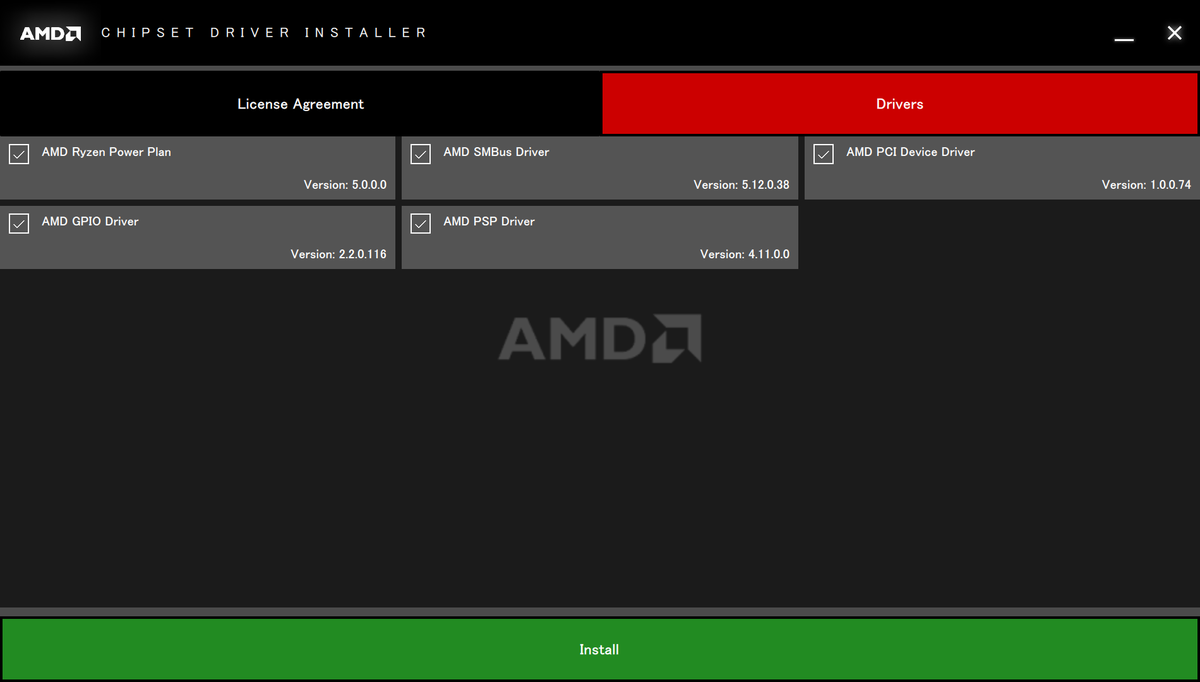Image resolution: width=1200 pixels, height=682 pixels.
Task: Toggle the AMD PSP Driver checkbox
Action: tap(421, 223)
